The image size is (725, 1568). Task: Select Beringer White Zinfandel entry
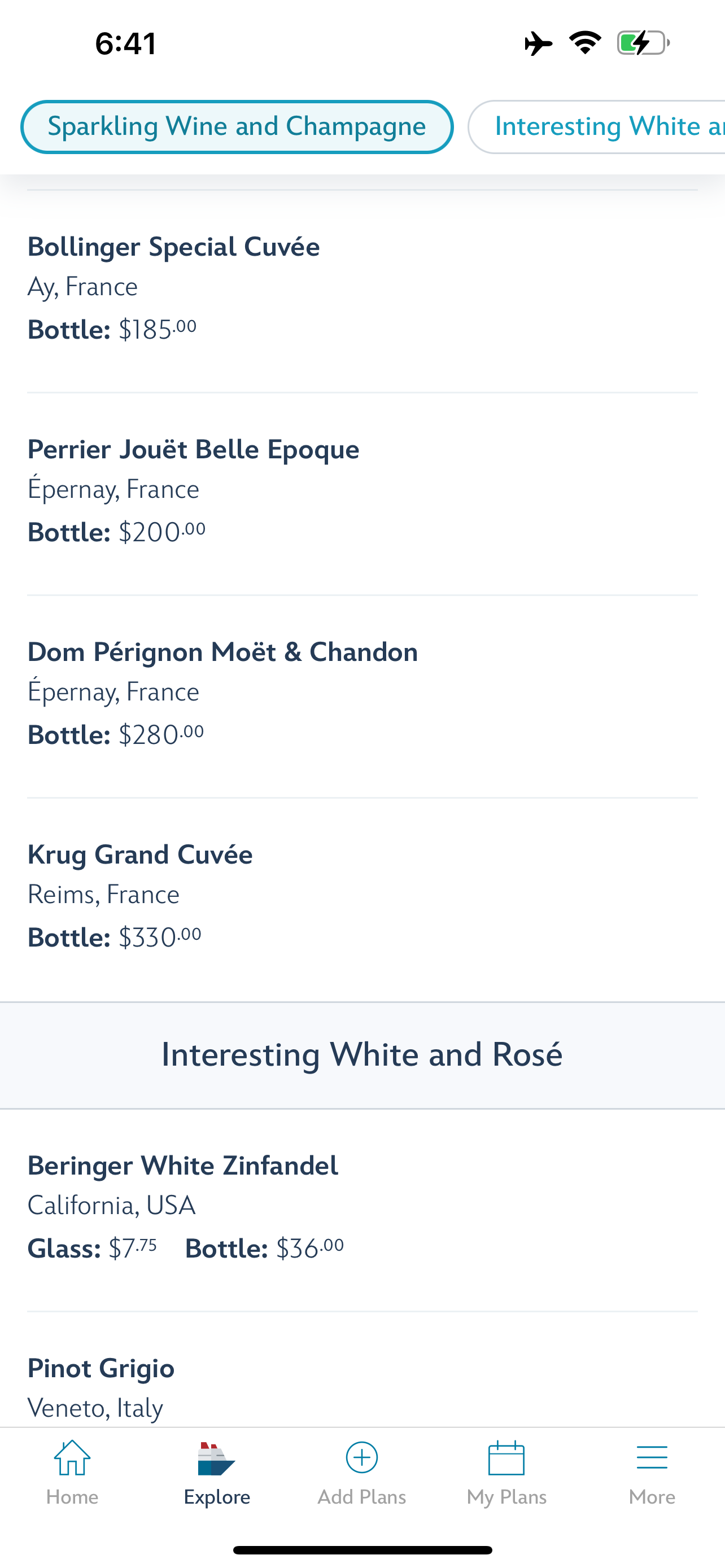182,1166
